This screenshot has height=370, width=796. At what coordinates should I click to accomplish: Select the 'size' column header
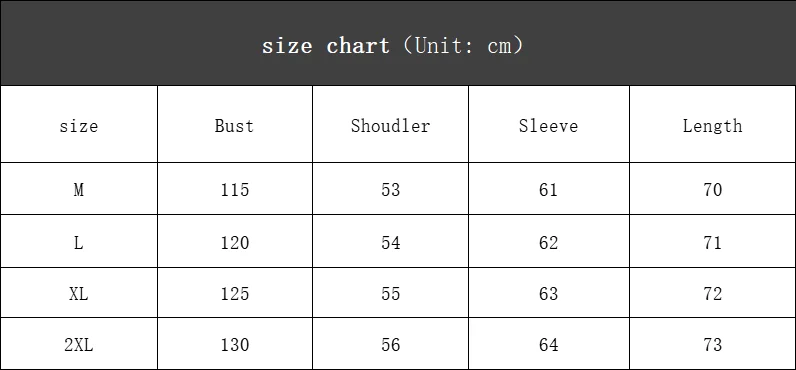click(x=79, y=125)
